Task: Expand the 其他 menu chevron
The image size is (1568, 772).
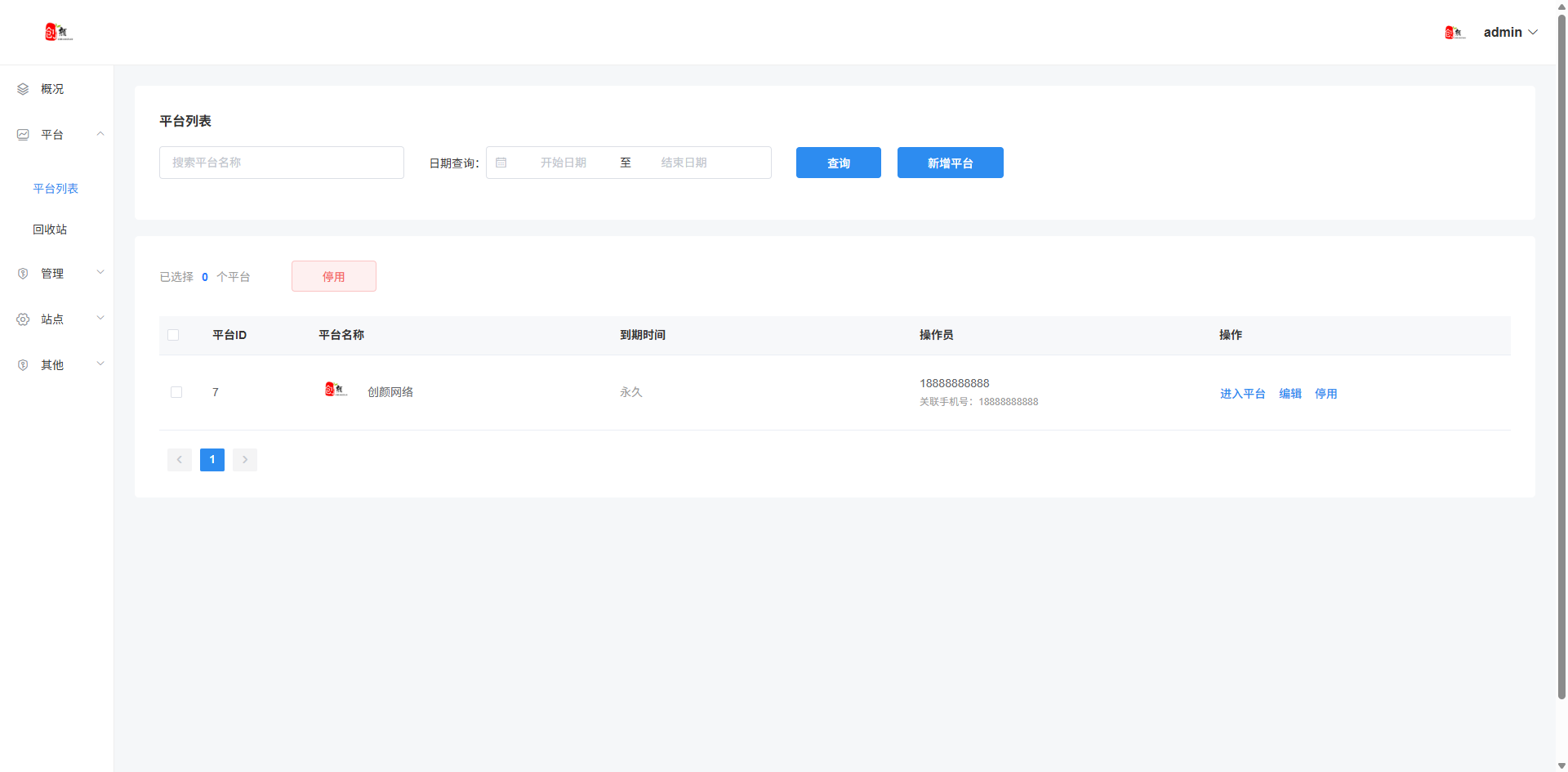Action: click(100, 364)
